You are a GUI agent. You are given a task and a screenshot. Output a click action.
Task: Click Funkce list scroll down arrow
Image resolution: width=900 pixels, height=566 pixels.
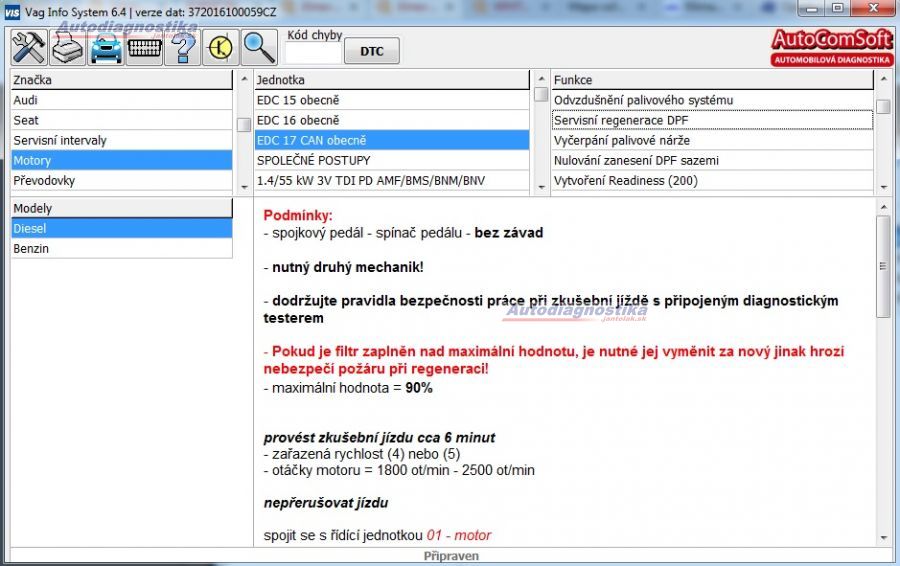click(x=883, y=187)
